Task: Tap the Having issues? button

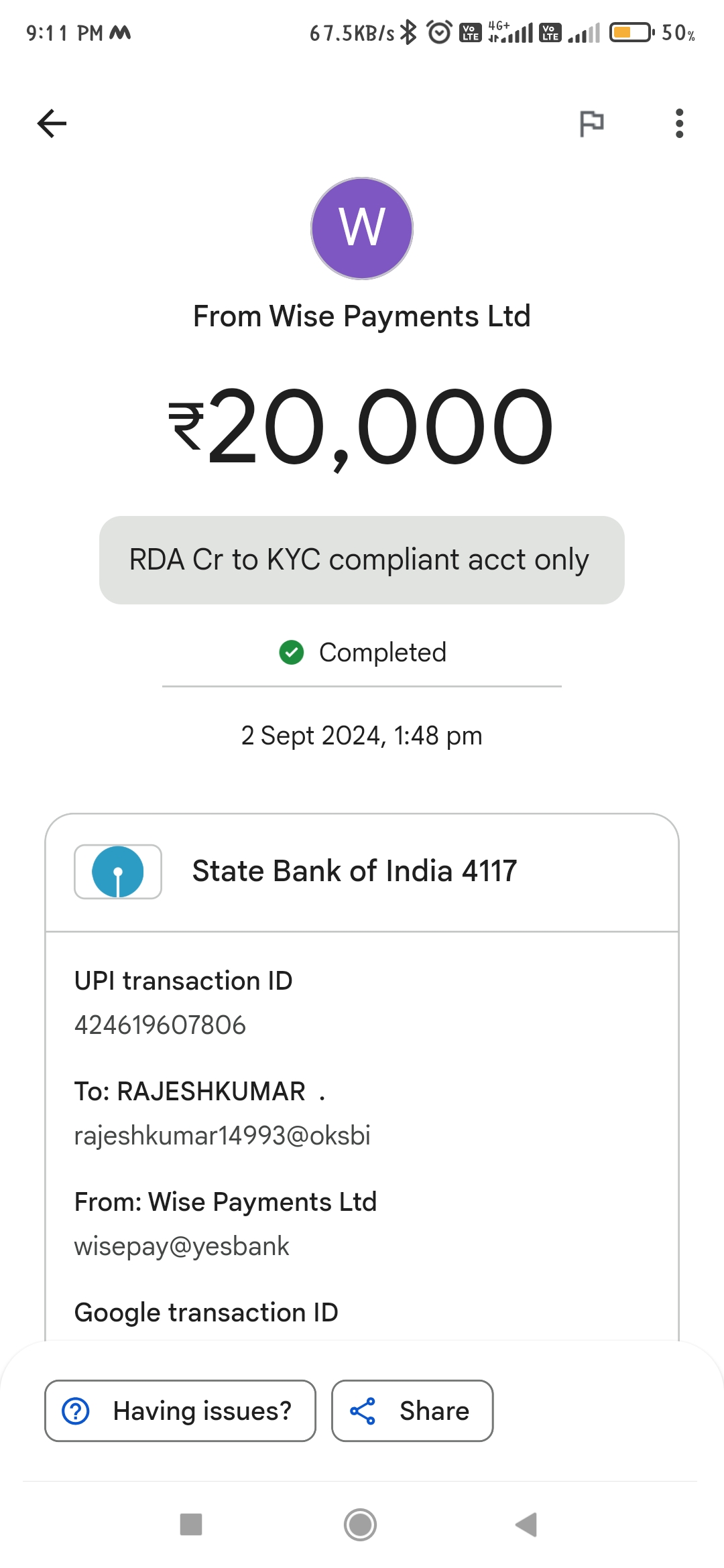Action: pos(180,1411)
